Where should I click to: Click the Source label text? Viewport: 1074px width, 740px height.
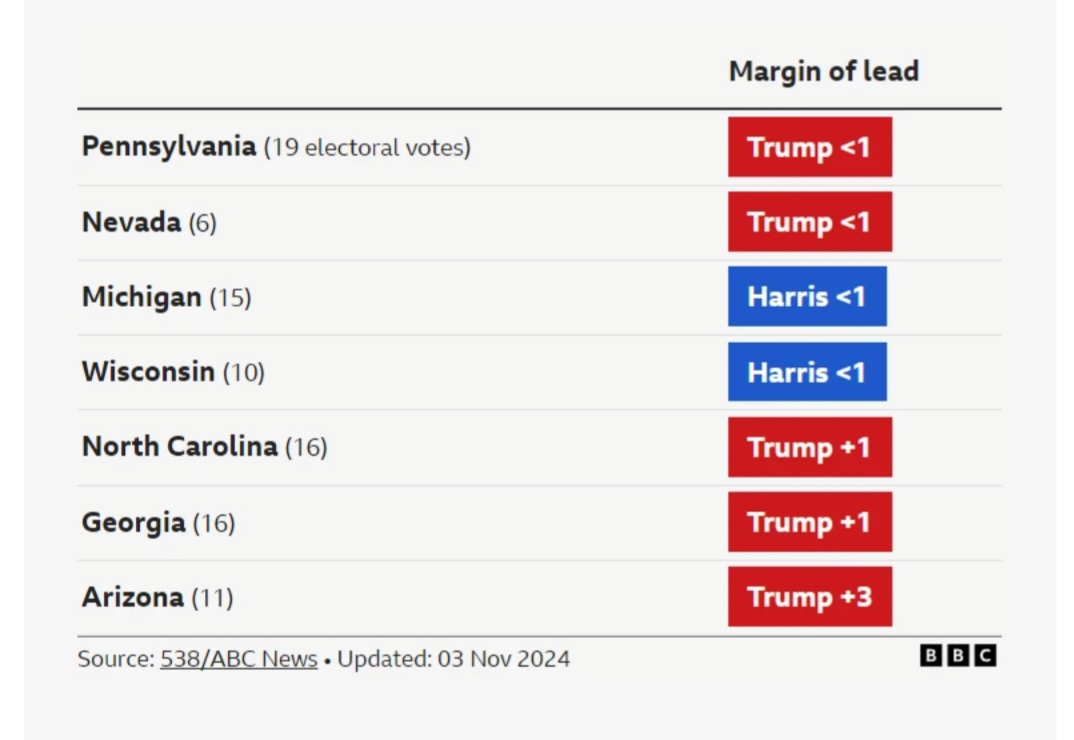pyautogui.click(x=116, y=658)
